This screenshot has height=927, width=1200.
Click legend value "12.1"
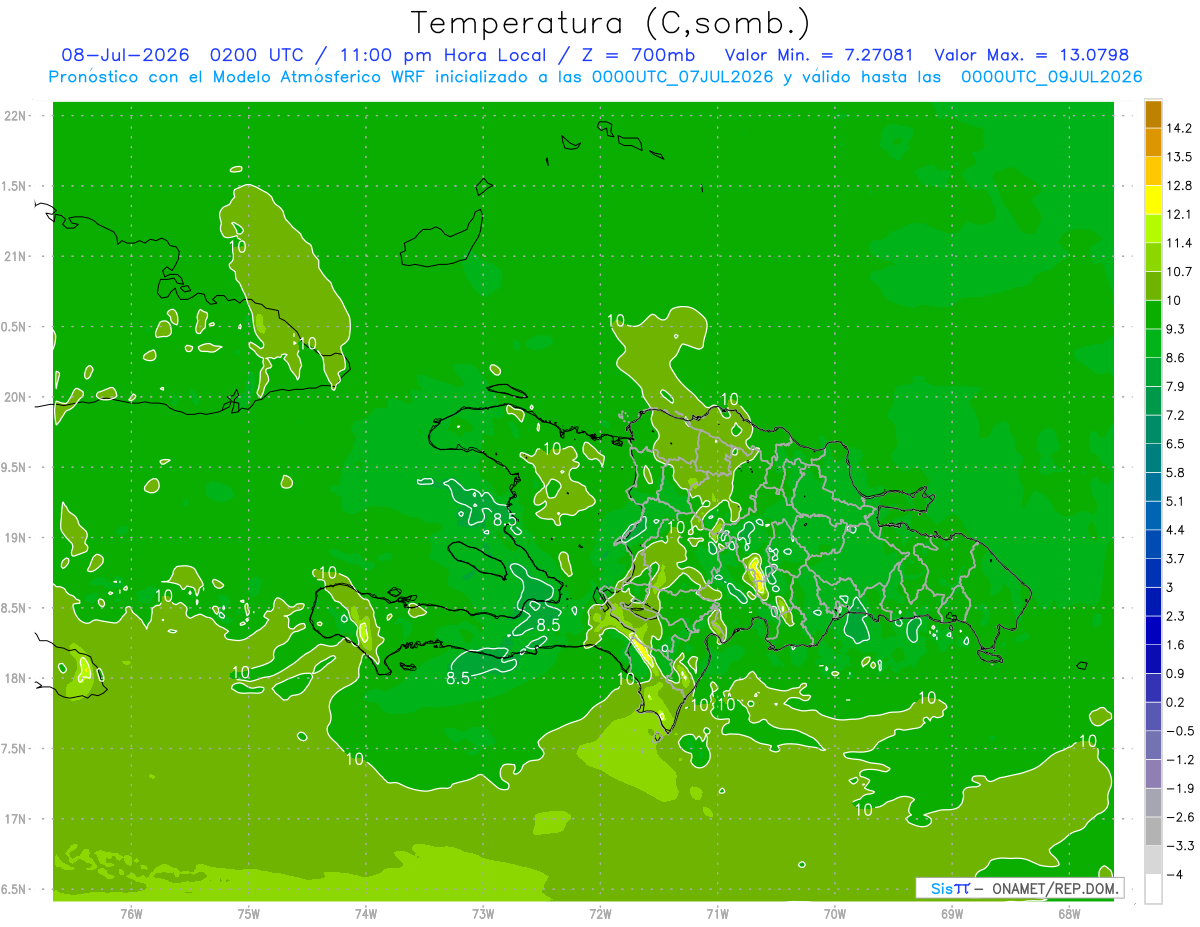coord(1178,214)
